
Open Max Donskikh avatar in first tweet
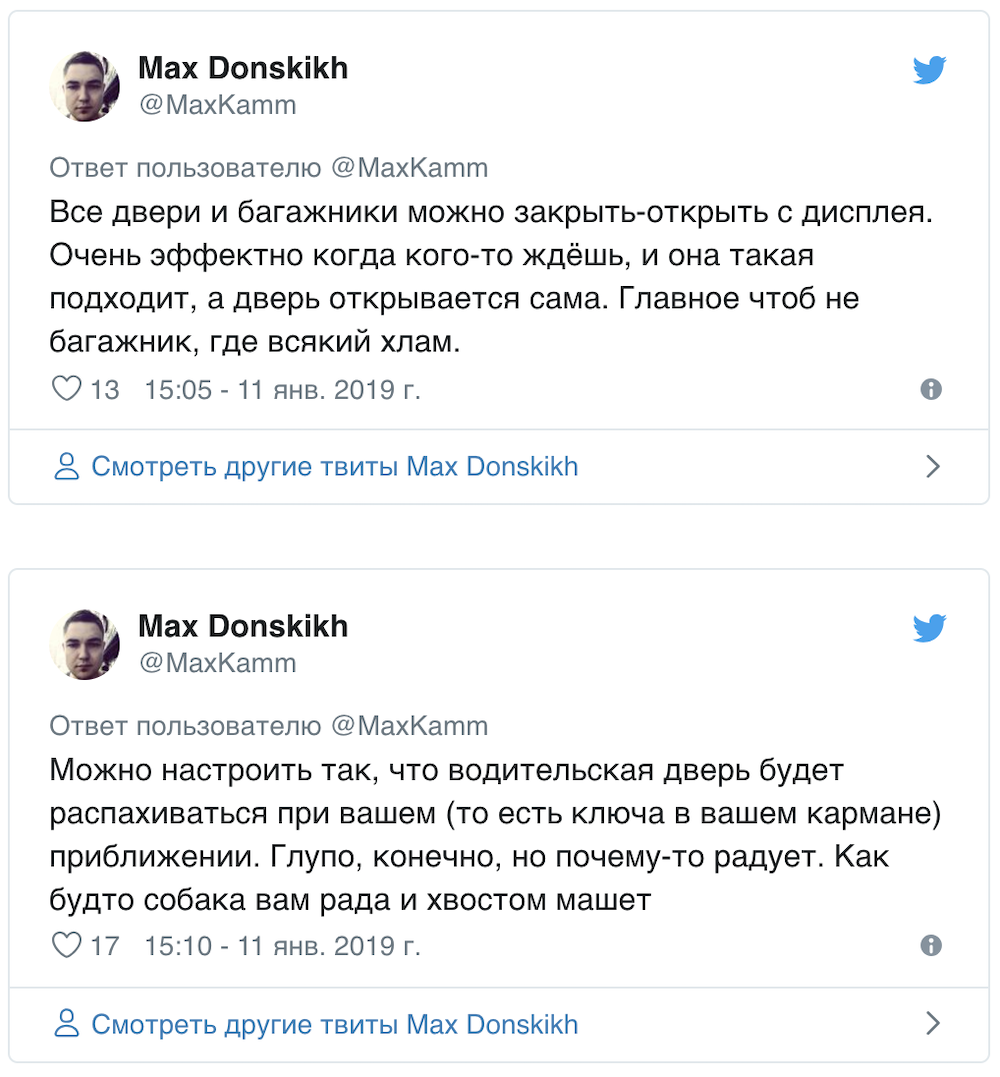pyautogui.click(x=84, y=87)
